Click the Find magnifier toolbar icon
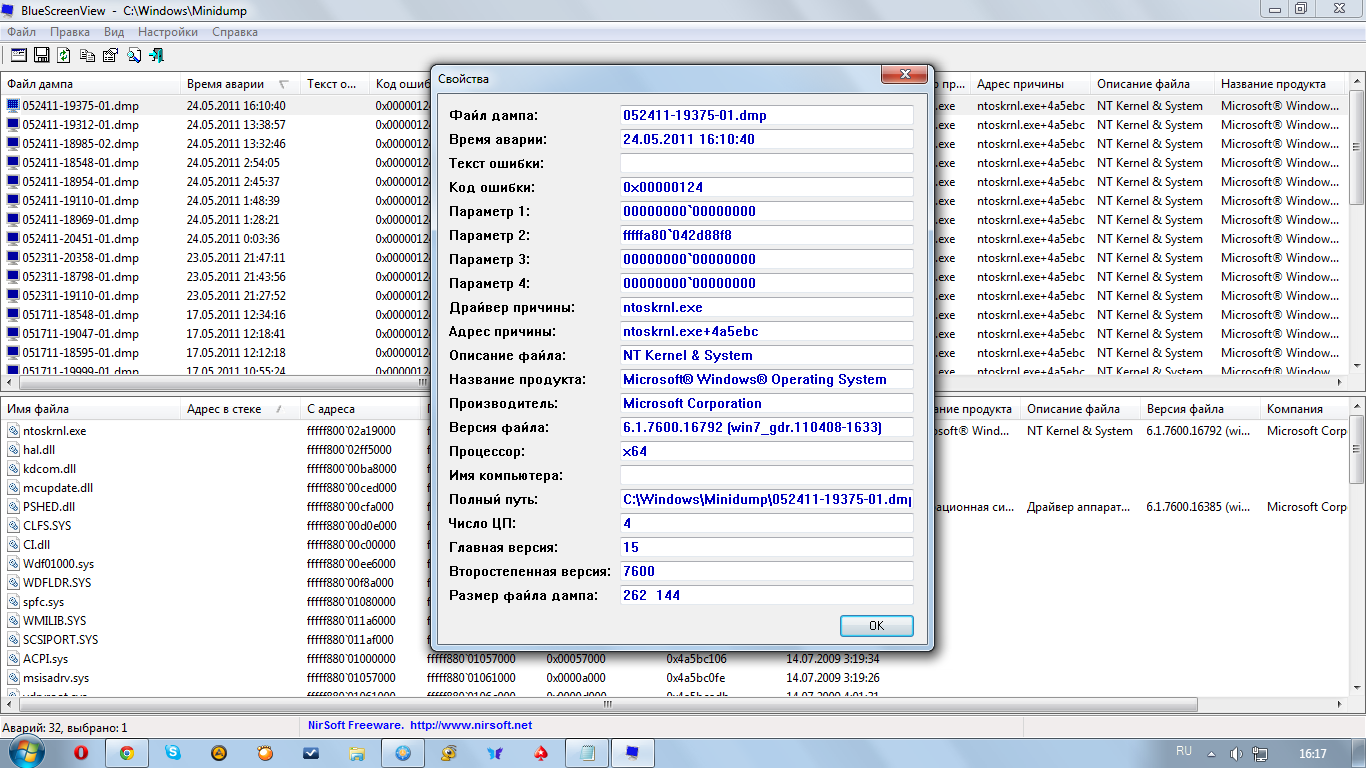Image resolution: width=1366 pixels, height=768 pixels. (x=133, y=55)
